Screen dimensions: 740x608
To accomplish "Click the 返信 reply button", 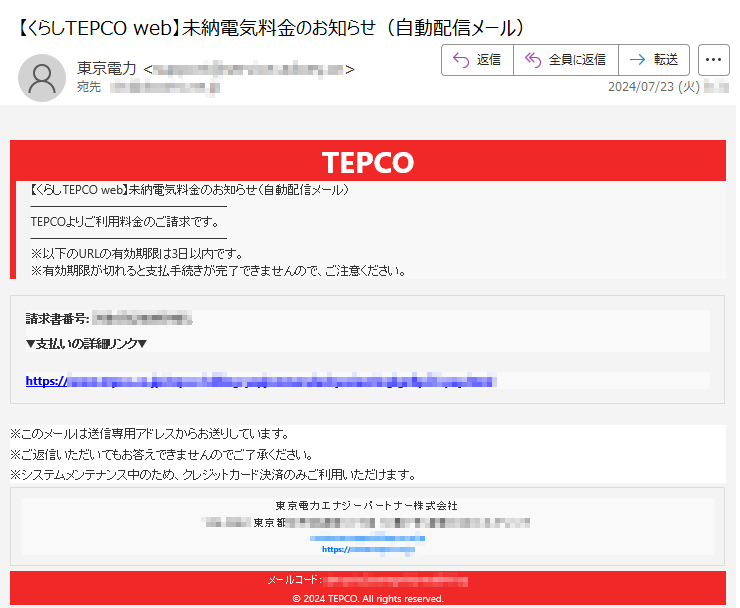I will [x=477, y=60].
